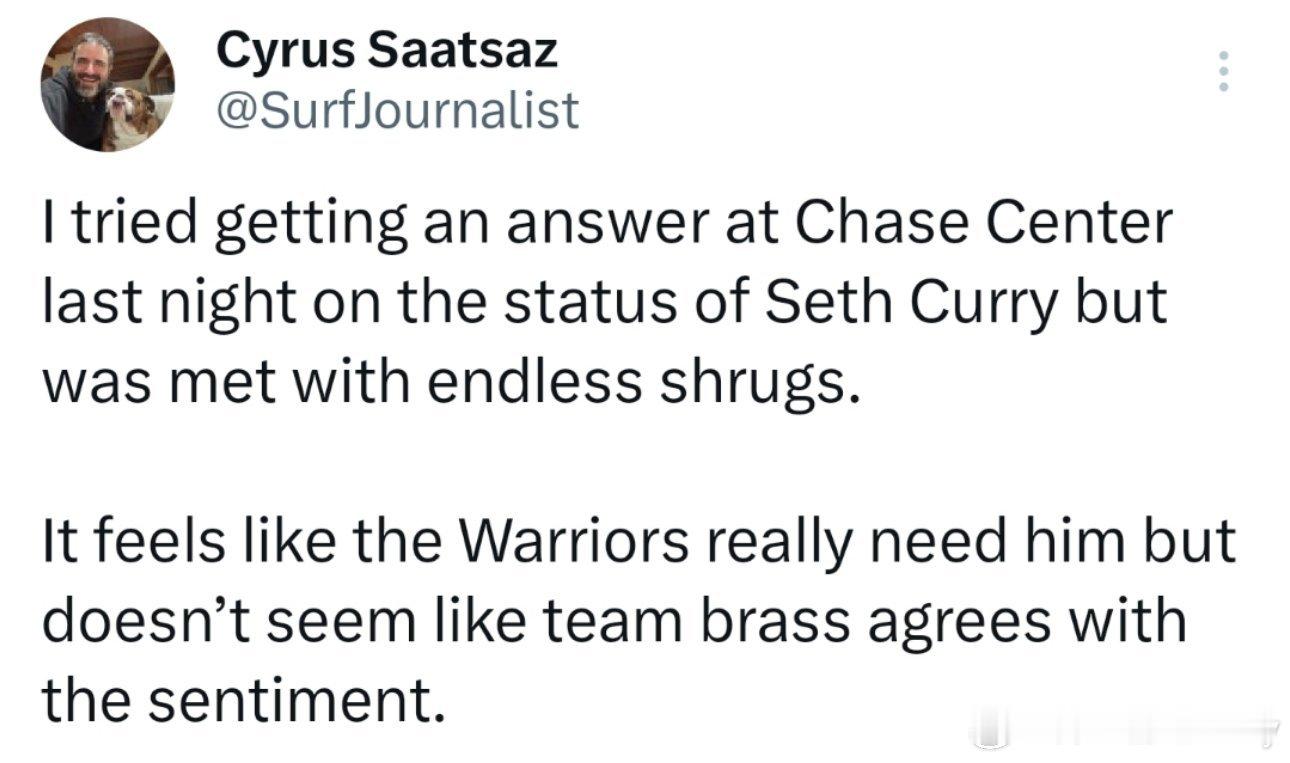Open the Cyrus Saatsaz display name
Image resolution: width=1290 pixels, height=763 pixels.
386,50
